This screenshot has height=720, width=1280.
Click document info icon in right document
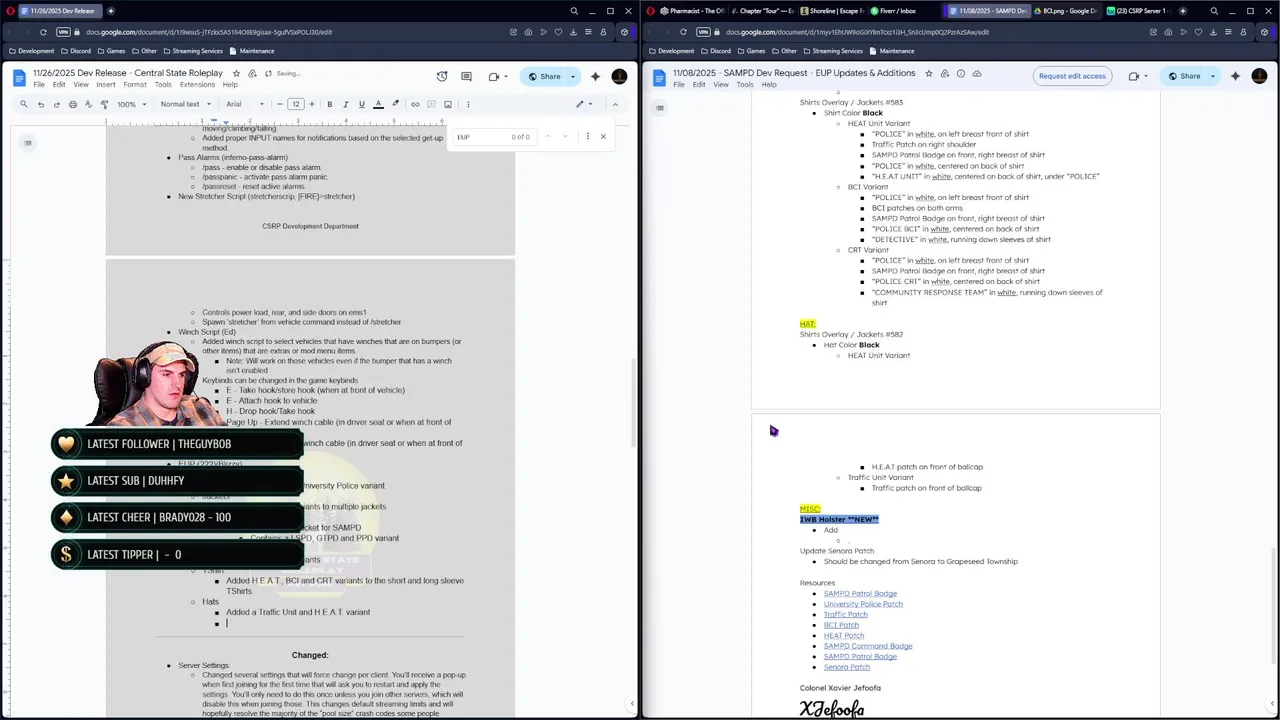(x=961, y=74)
